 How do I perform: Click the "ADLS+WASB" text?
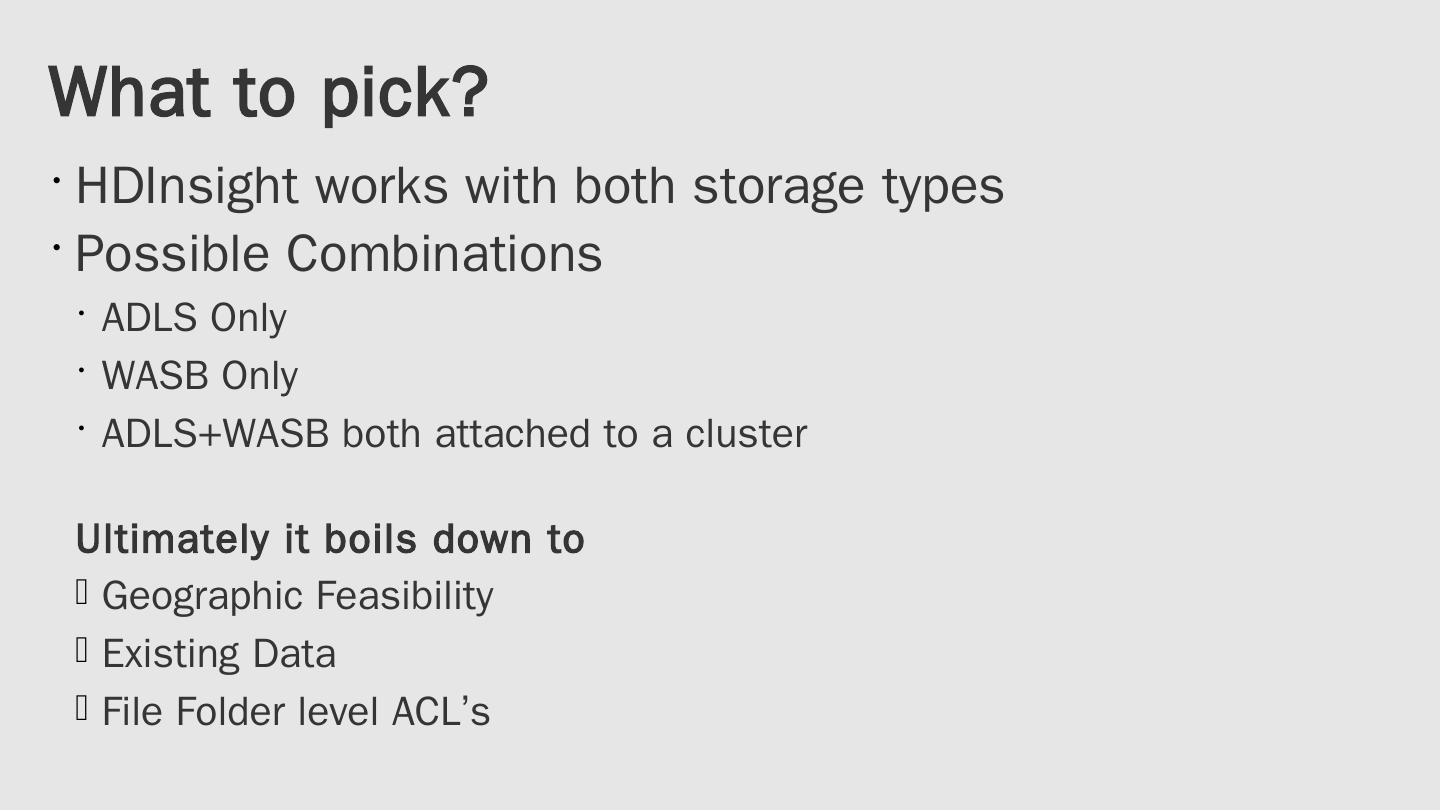(x=215, y=434)
